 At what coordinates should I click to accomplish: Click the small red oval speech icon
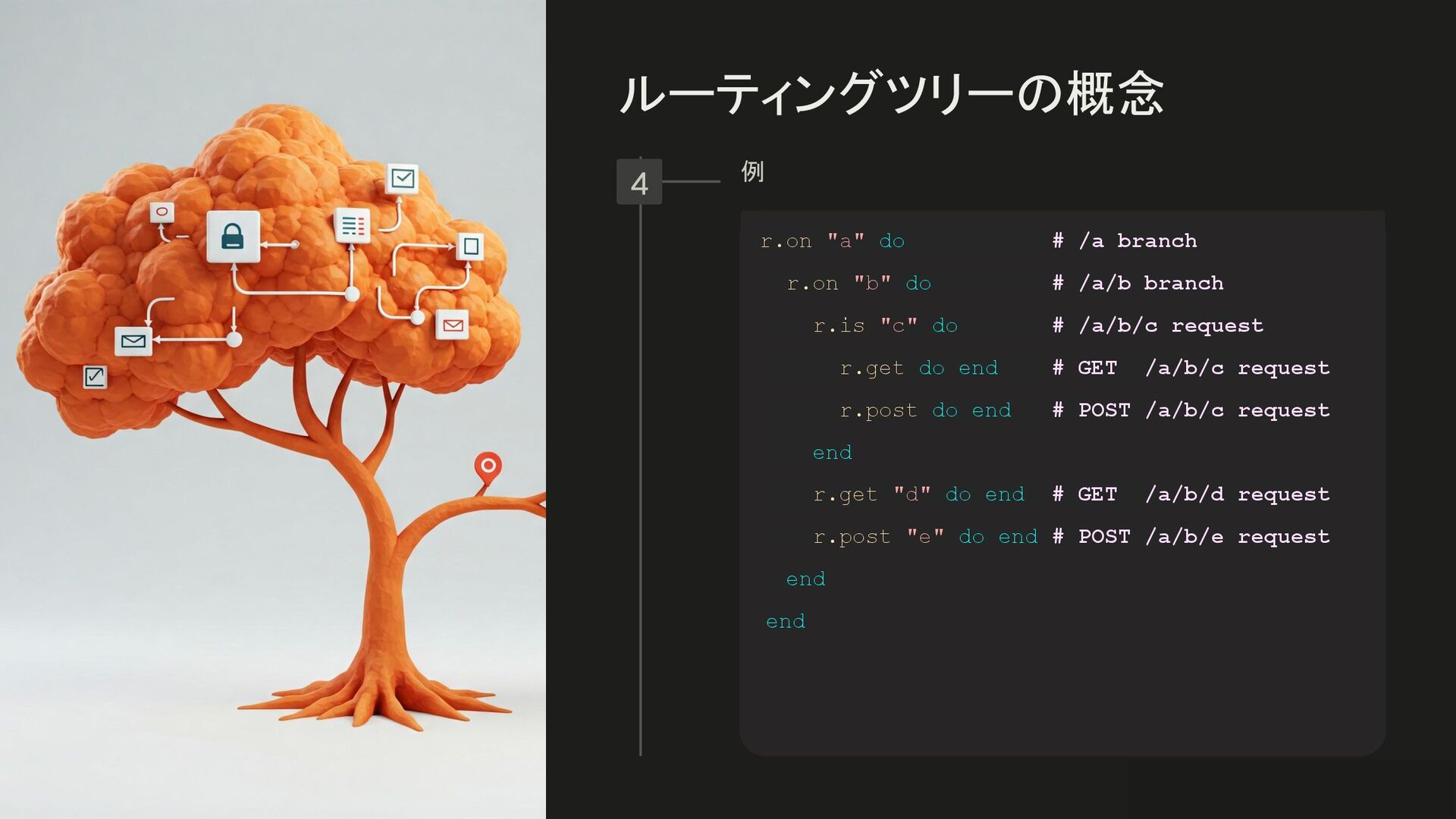pos(162,212)
